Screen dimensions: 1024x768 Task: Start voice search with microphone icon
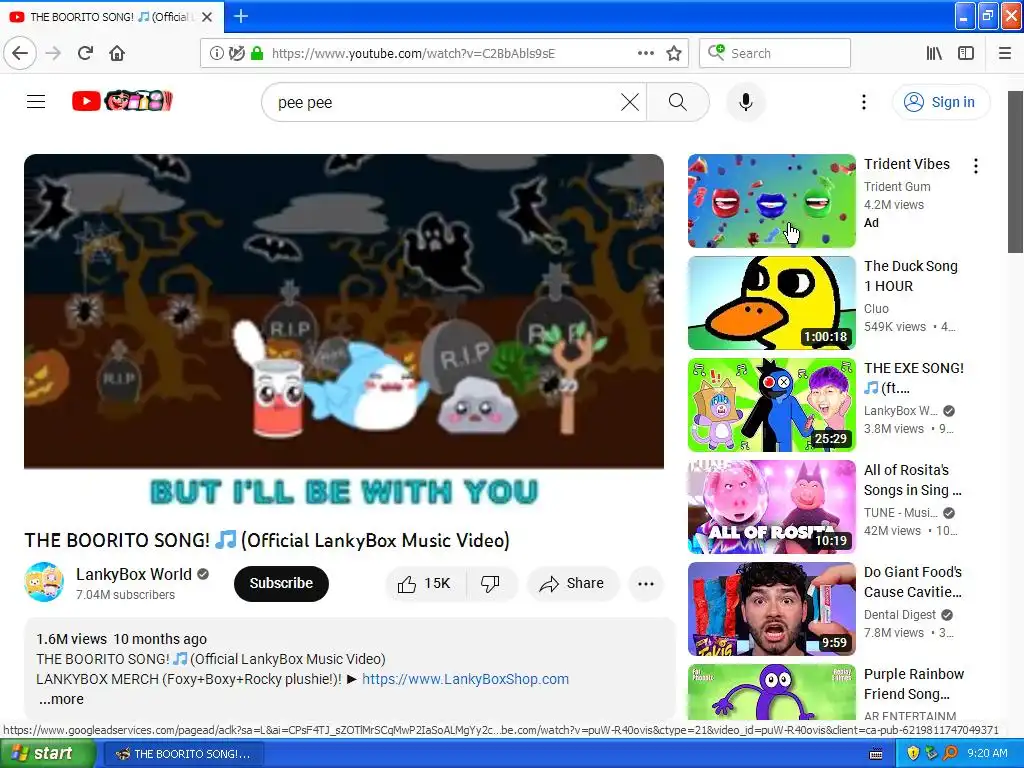tap(746, 103)
